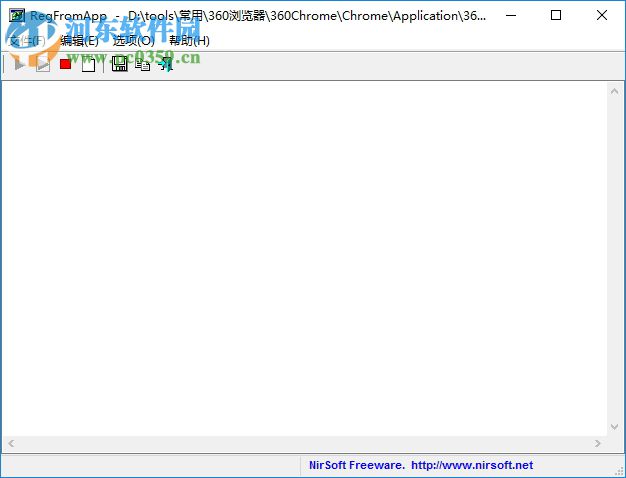Screen dimensions: 626x478
Task: Open the 帮助(H) menu
Action: pyautogui.click(x=189, y=41)
